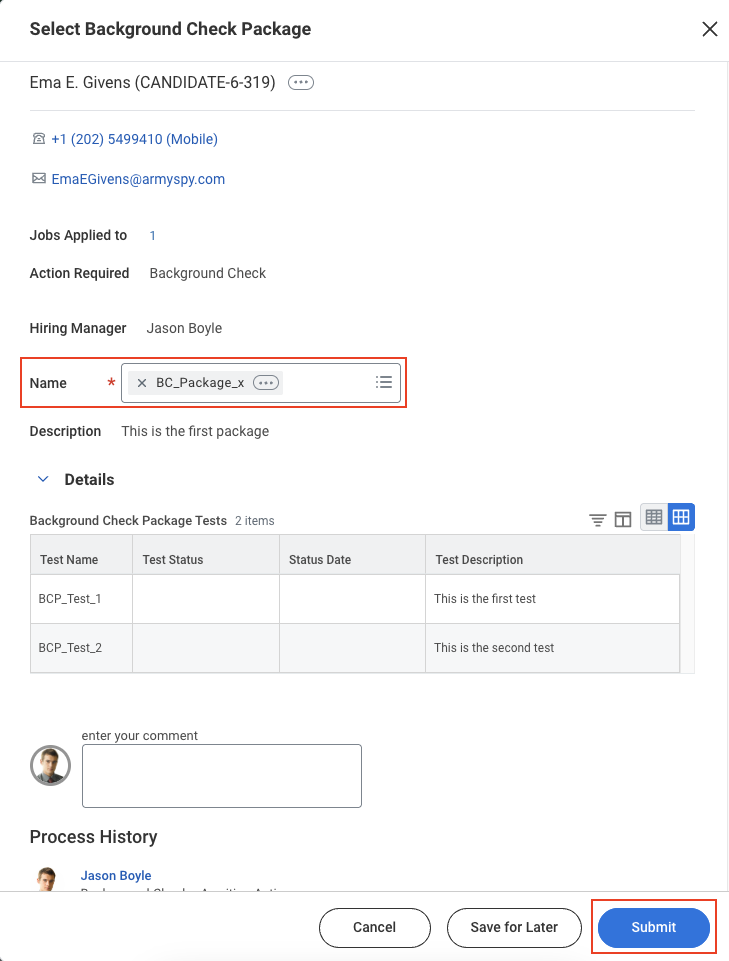Click the '2 items' count label
Viewport: 729px width, 961px height.
(x=254, y=521)
